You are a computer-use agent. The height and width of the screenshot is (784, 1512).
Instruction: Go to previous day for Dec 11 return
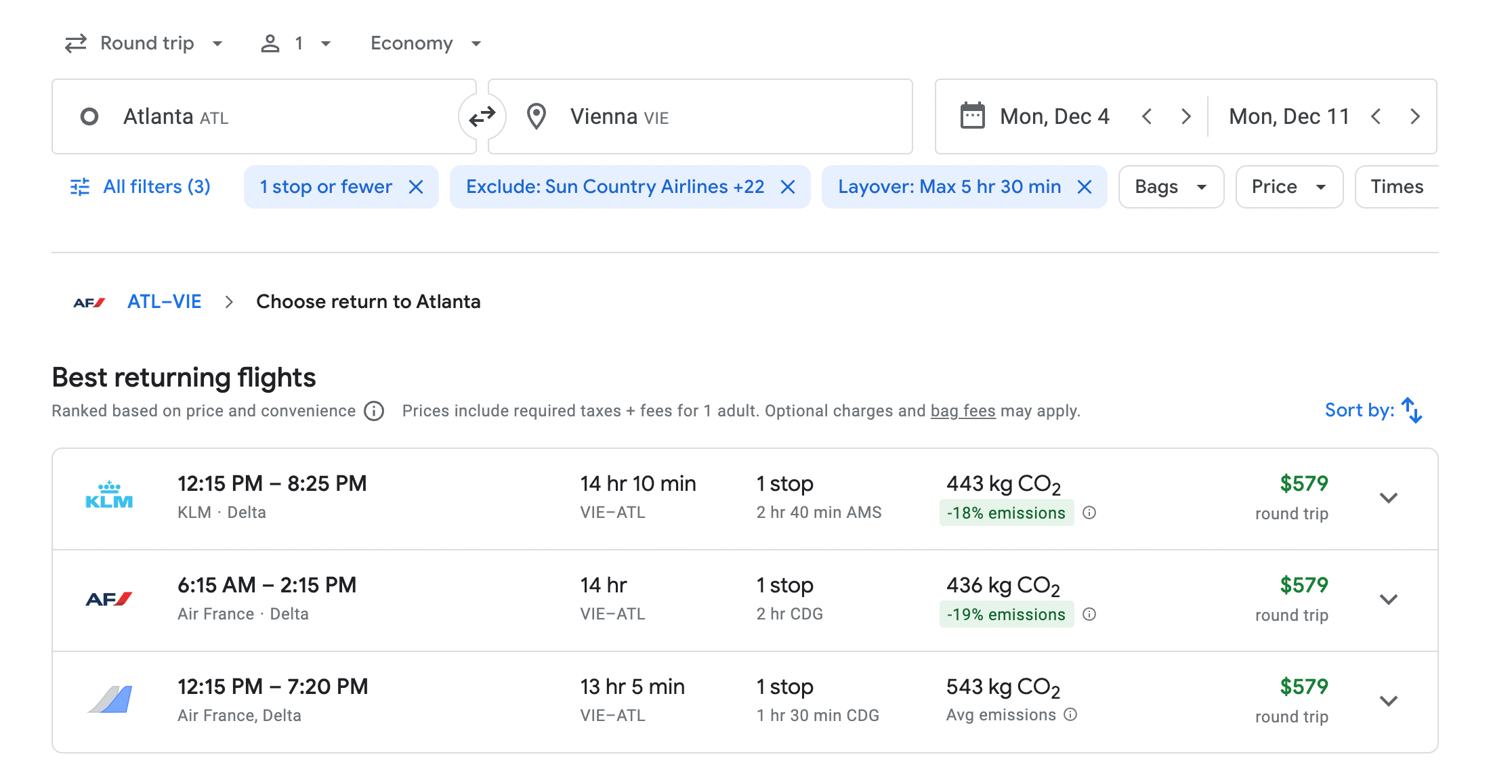(x=1376, y=116)
